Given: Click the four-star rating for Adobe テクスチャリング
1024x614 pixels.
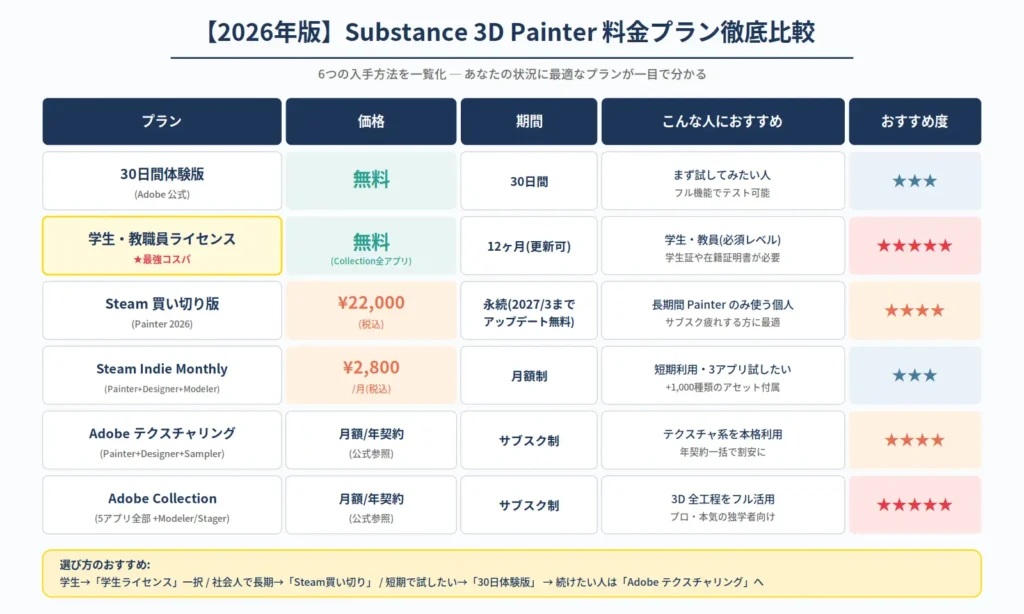Looking at the screenshot, I should (915, 440).
